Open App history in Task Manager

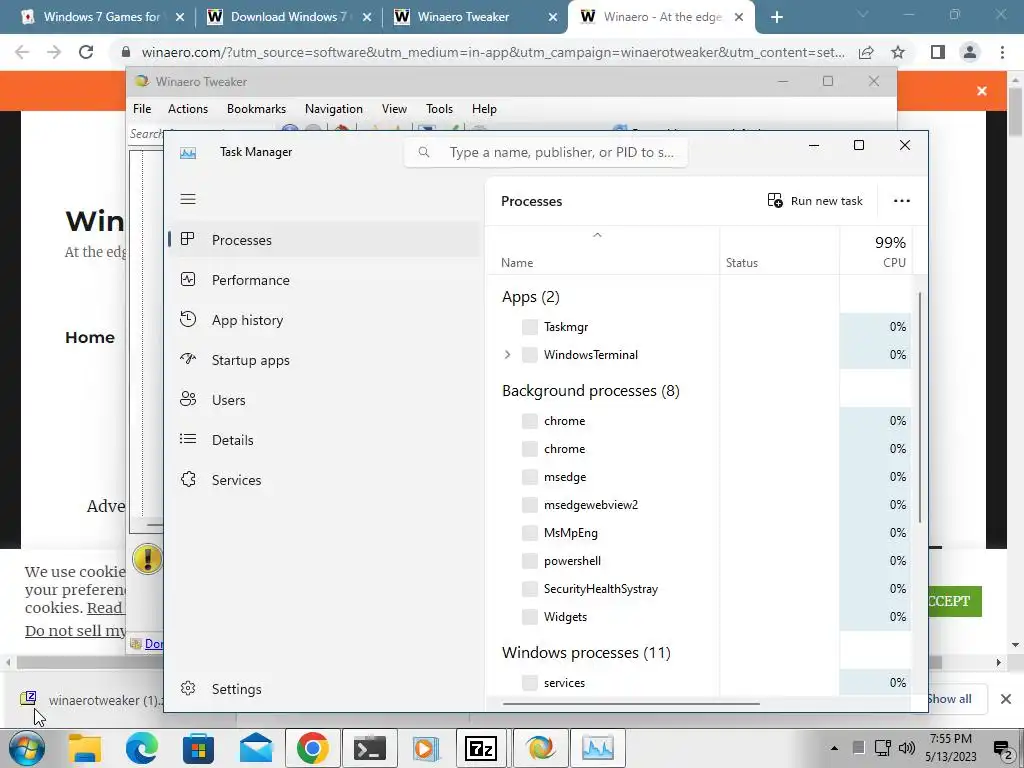coord(324,320)
